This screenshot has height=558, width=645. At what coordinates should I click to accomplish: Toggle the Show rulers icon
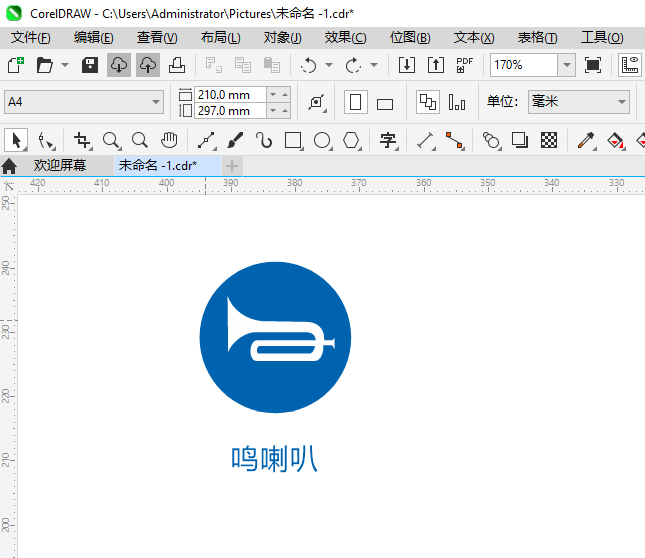(630, 65)
